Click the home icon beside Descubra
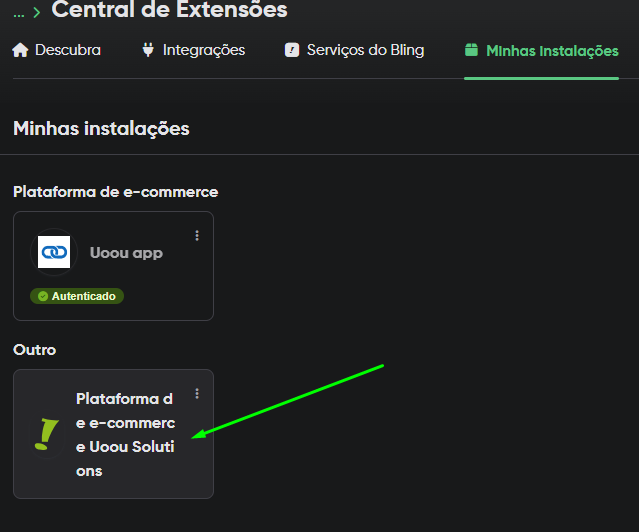The image size is (639, 532). (20, 50)
